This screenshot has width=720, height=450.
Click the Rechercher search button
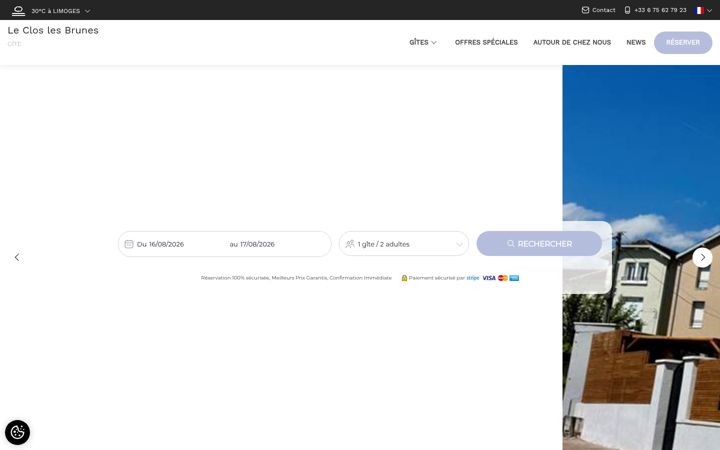click(539, 243)
